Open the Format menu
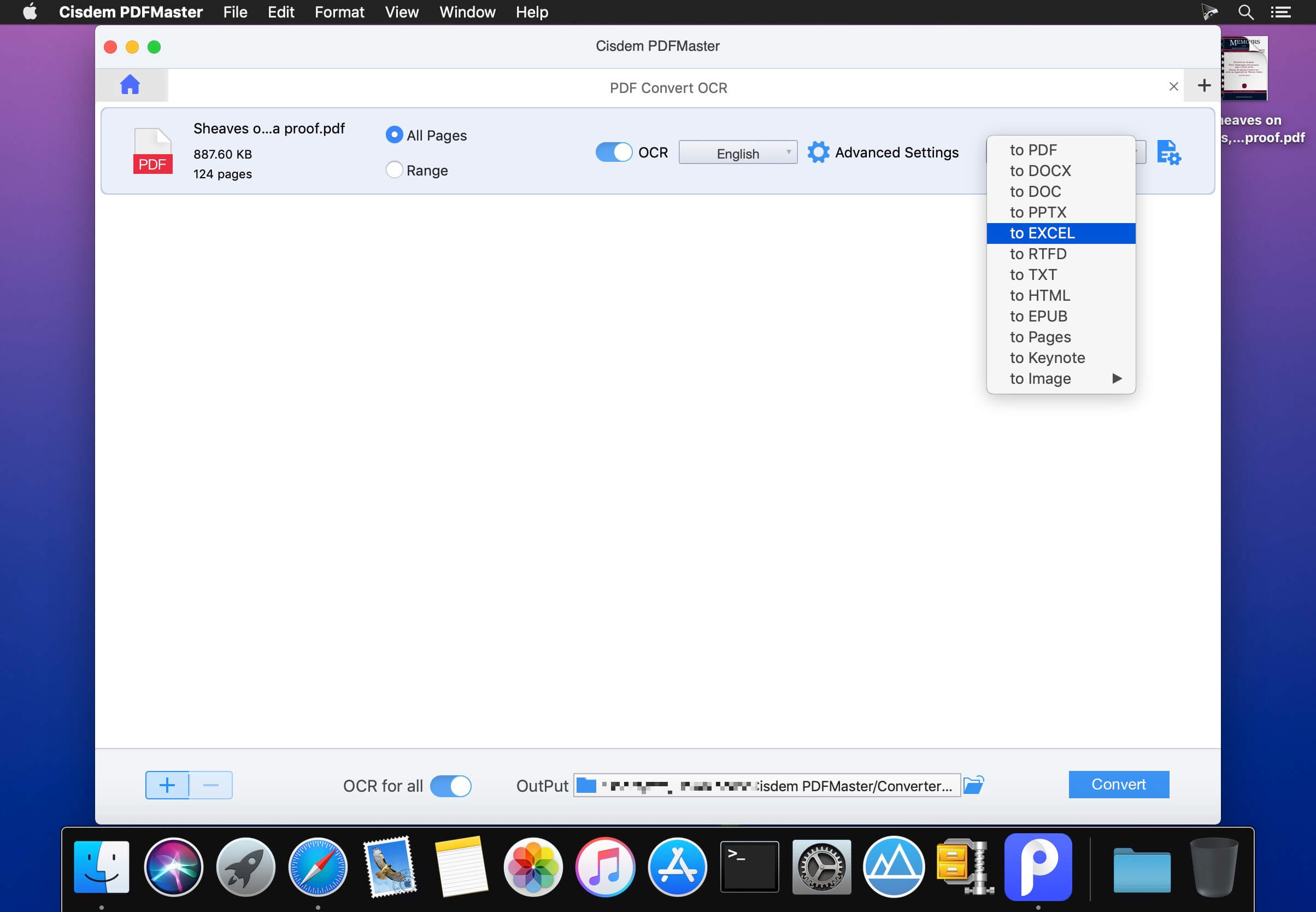 339,11
